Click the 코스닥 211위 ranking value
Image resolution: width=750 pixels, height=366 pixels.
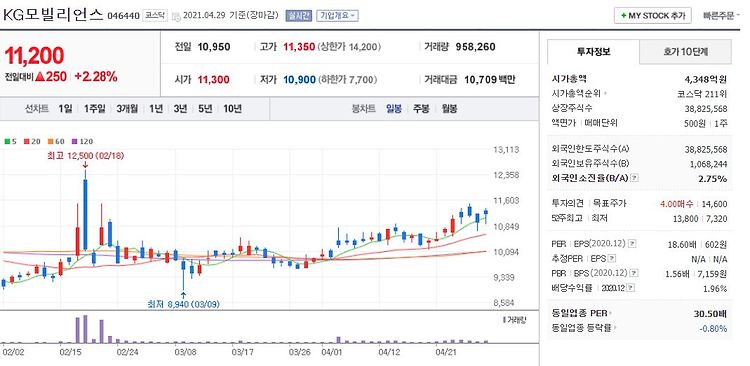[x=703, y=94]
